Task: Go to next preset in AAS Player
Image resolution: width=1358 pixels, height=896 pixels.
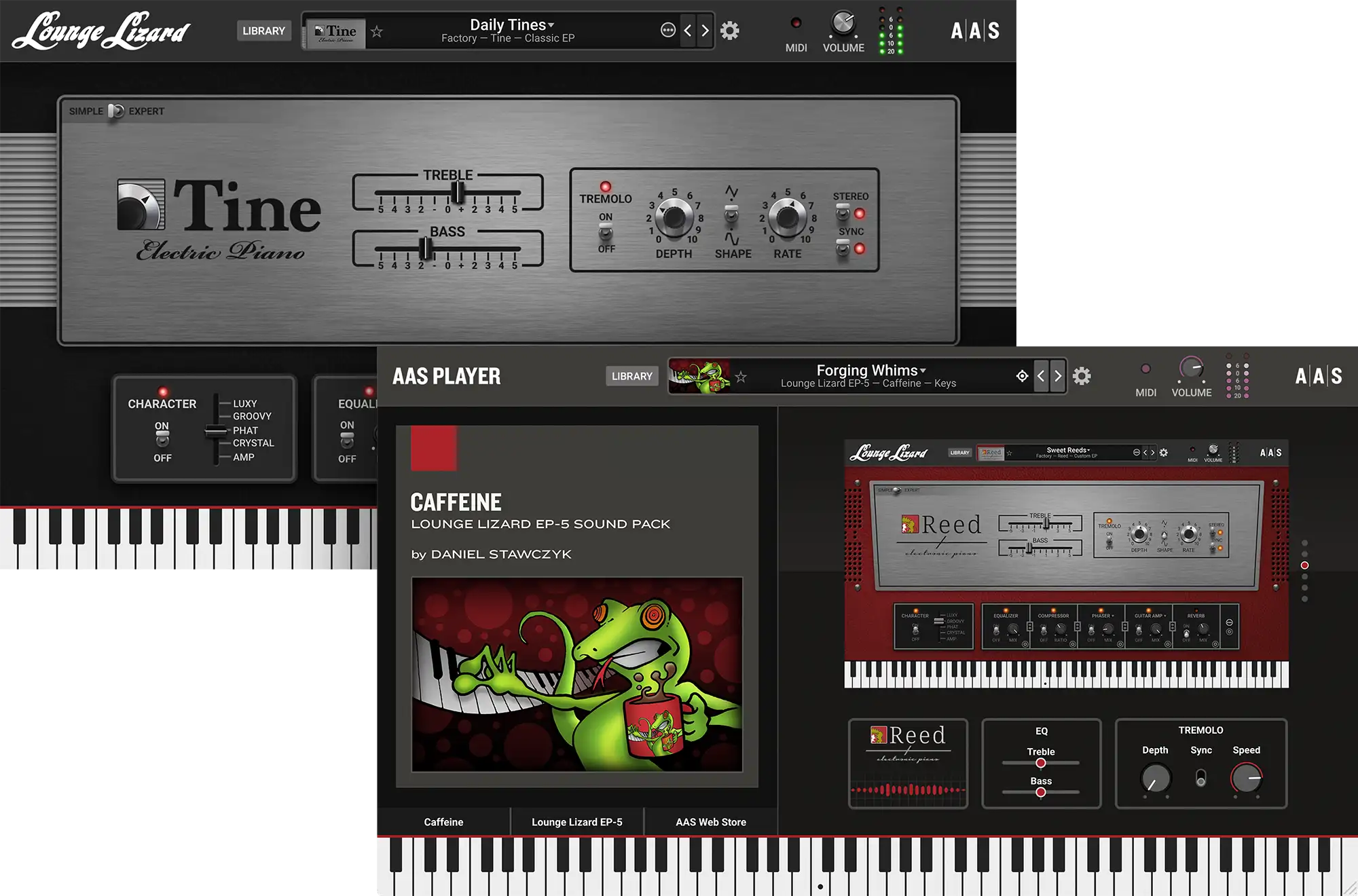Action: pos(1058,376)
